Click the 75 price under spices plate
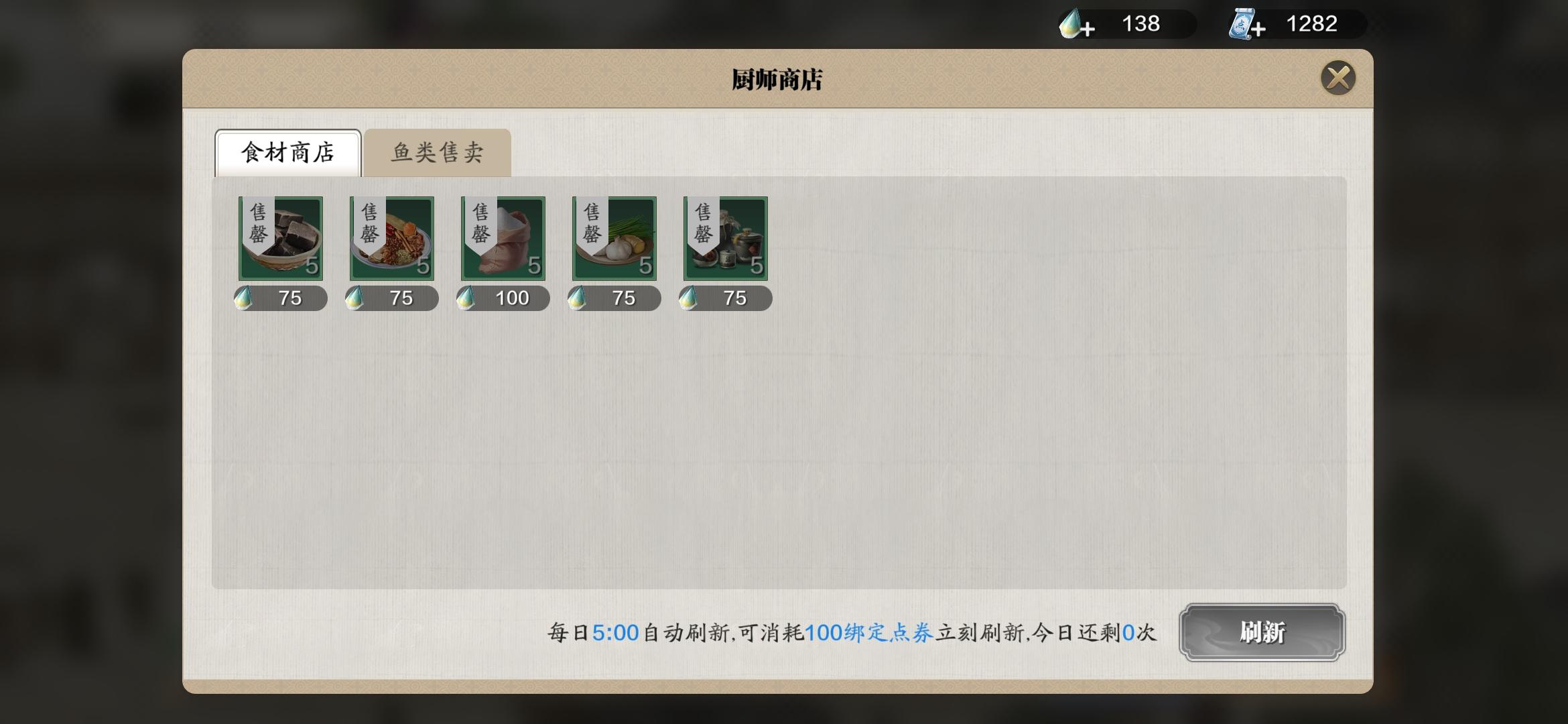The height and width of the screenshot is (724, 1568). pos(392,298)
